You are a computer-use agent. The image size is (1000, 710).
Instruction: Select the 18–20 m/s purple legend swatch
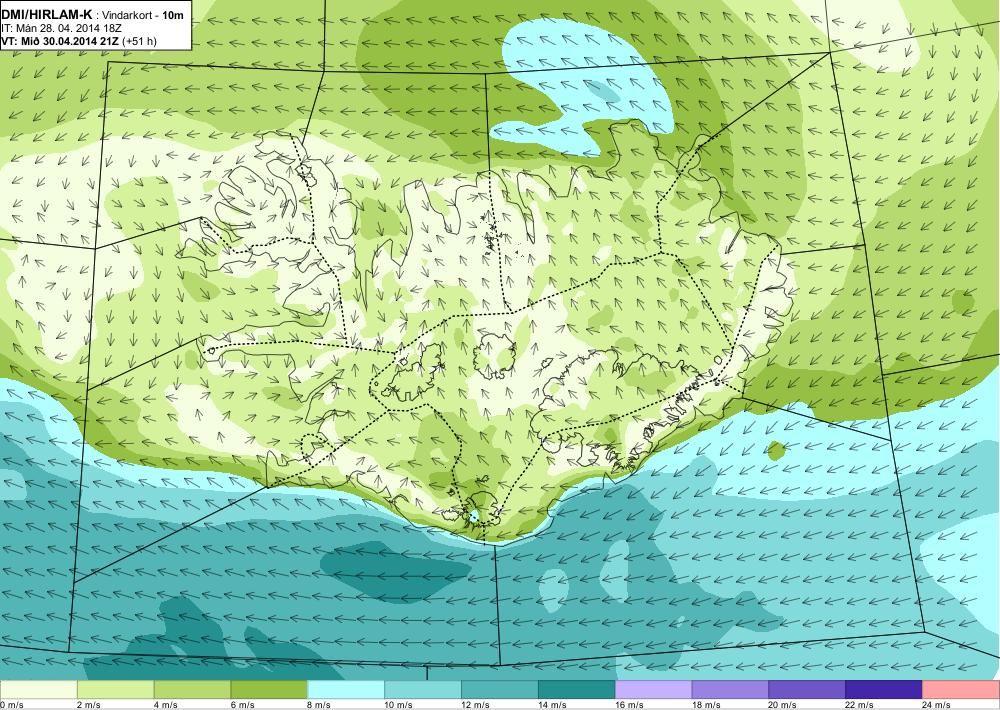730,690
